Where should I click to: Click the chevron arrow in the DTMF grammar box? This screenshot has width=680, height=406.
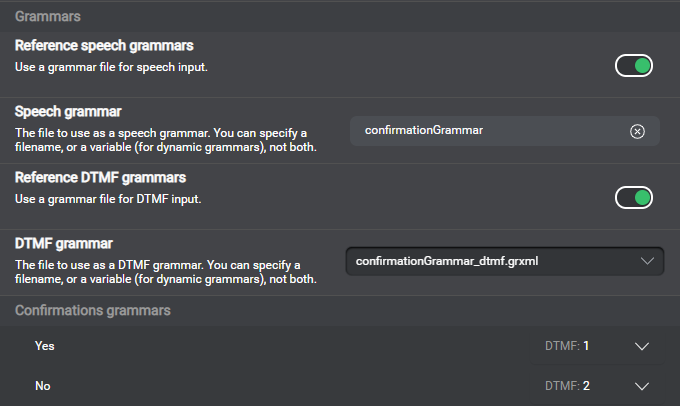click(x=644, y=262)
